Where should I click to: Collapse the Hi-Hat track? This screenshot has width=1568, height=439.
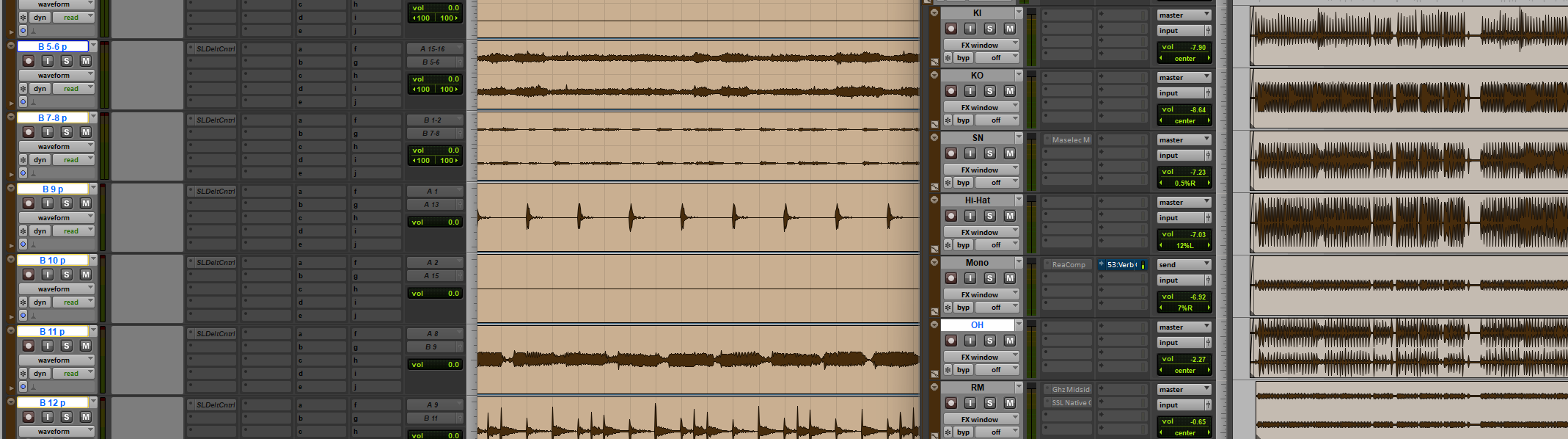pyautogui.click(x=934, y=200)
